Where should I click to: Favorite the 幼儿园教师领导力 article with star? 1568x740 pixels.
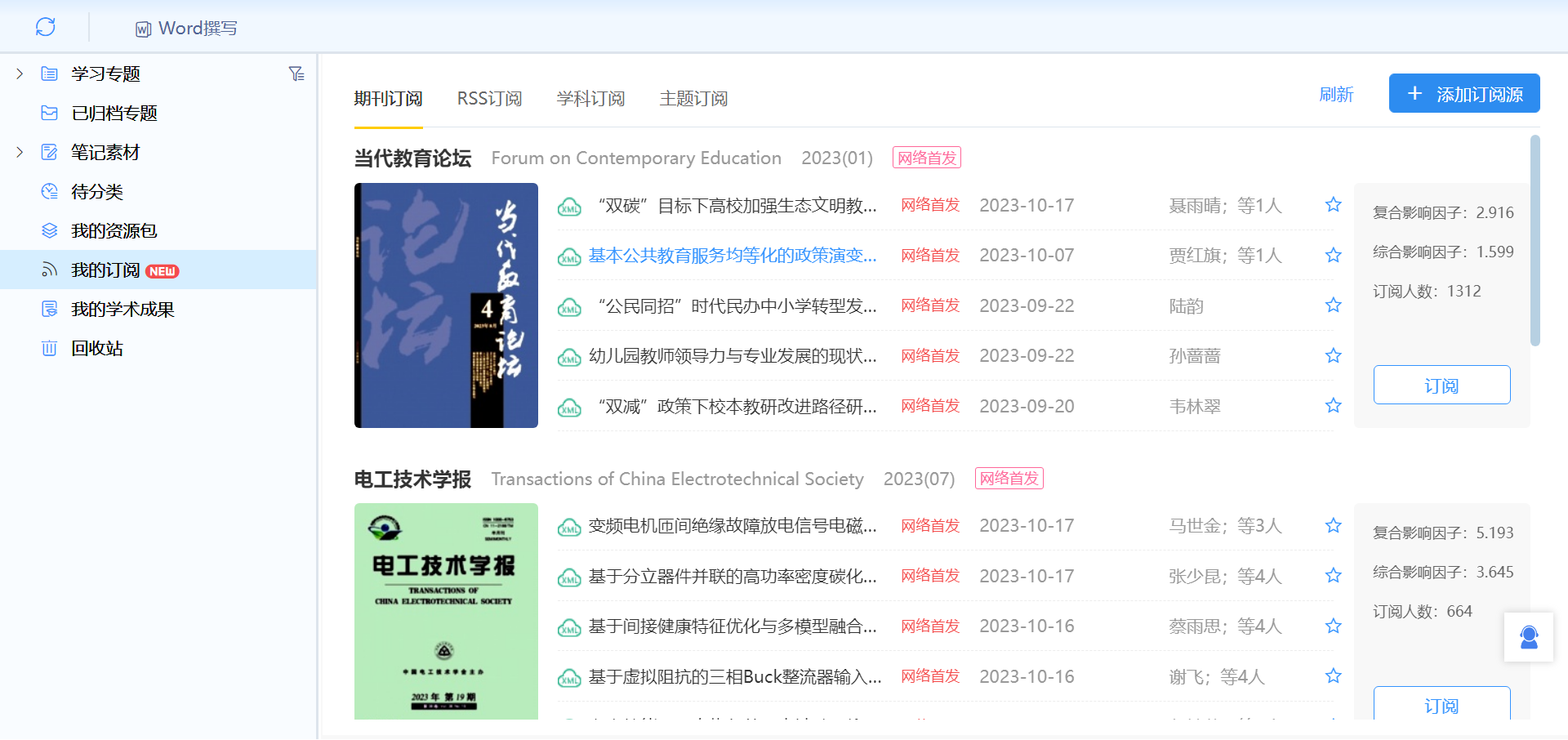pyautogui.click(x=1334, y=355)
